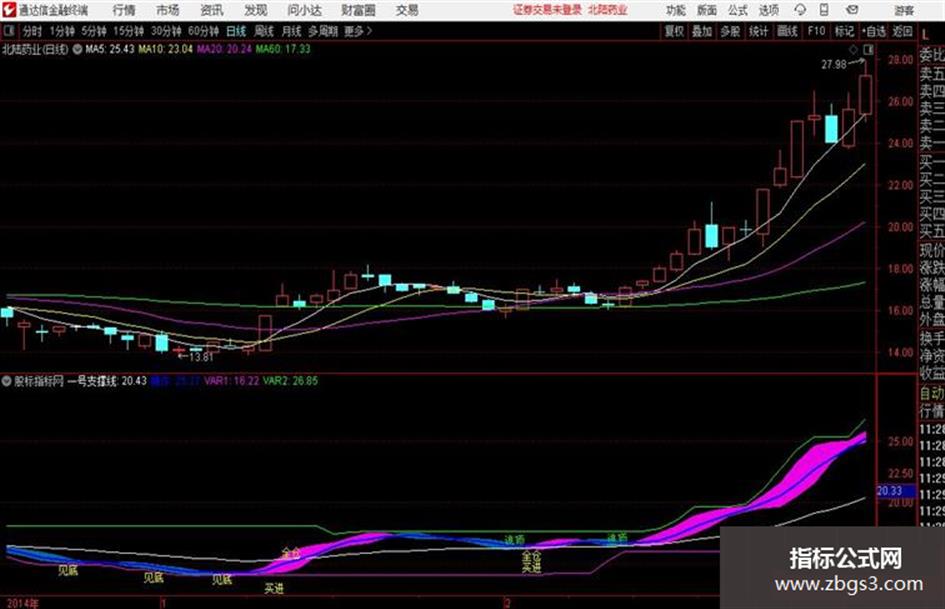Open the 交易 menu
The height and width of the screenshot is (609, 945).
pyautogui.click(x=407, y=10)
